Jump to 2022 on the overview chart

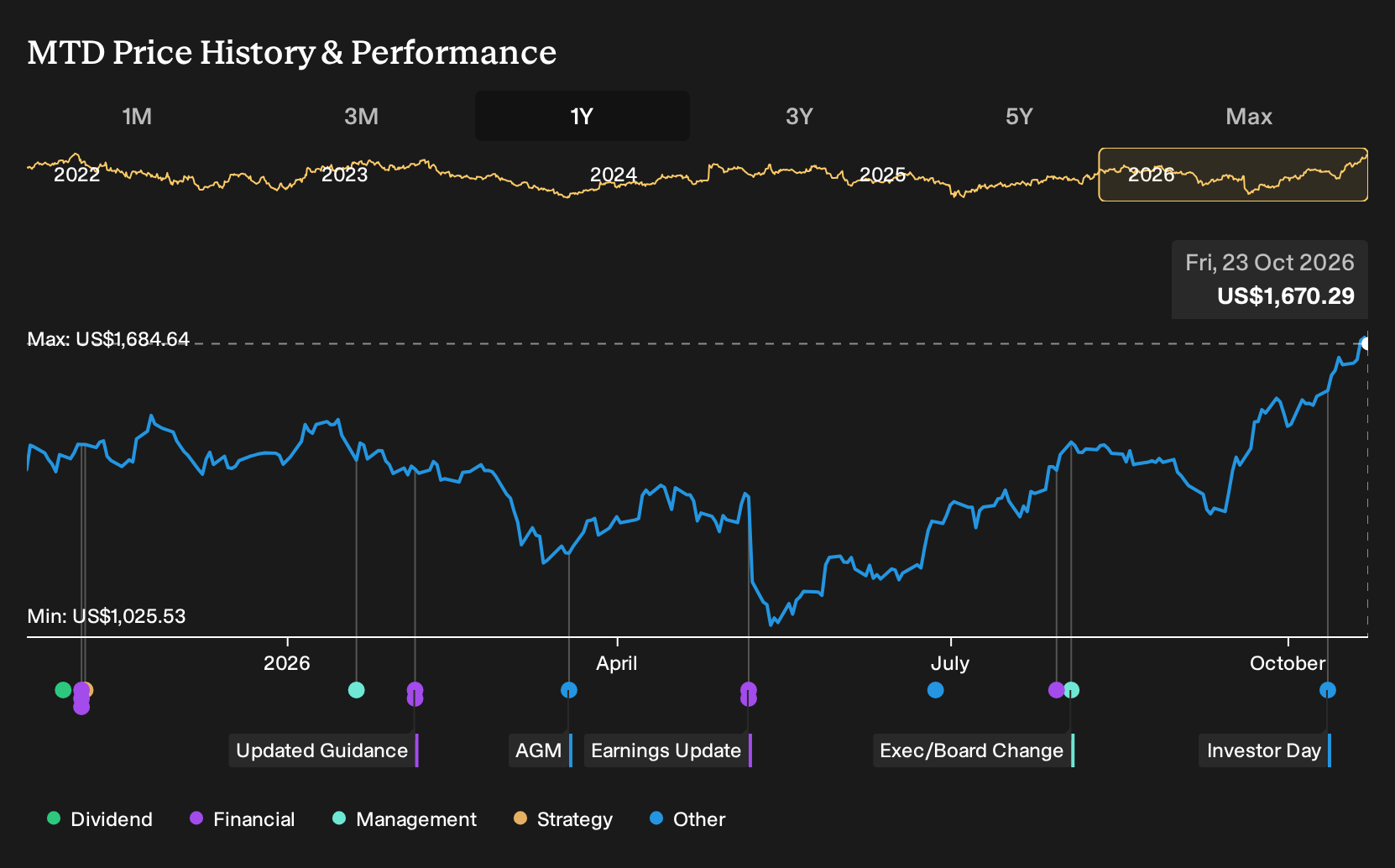[x=76, y=175]
